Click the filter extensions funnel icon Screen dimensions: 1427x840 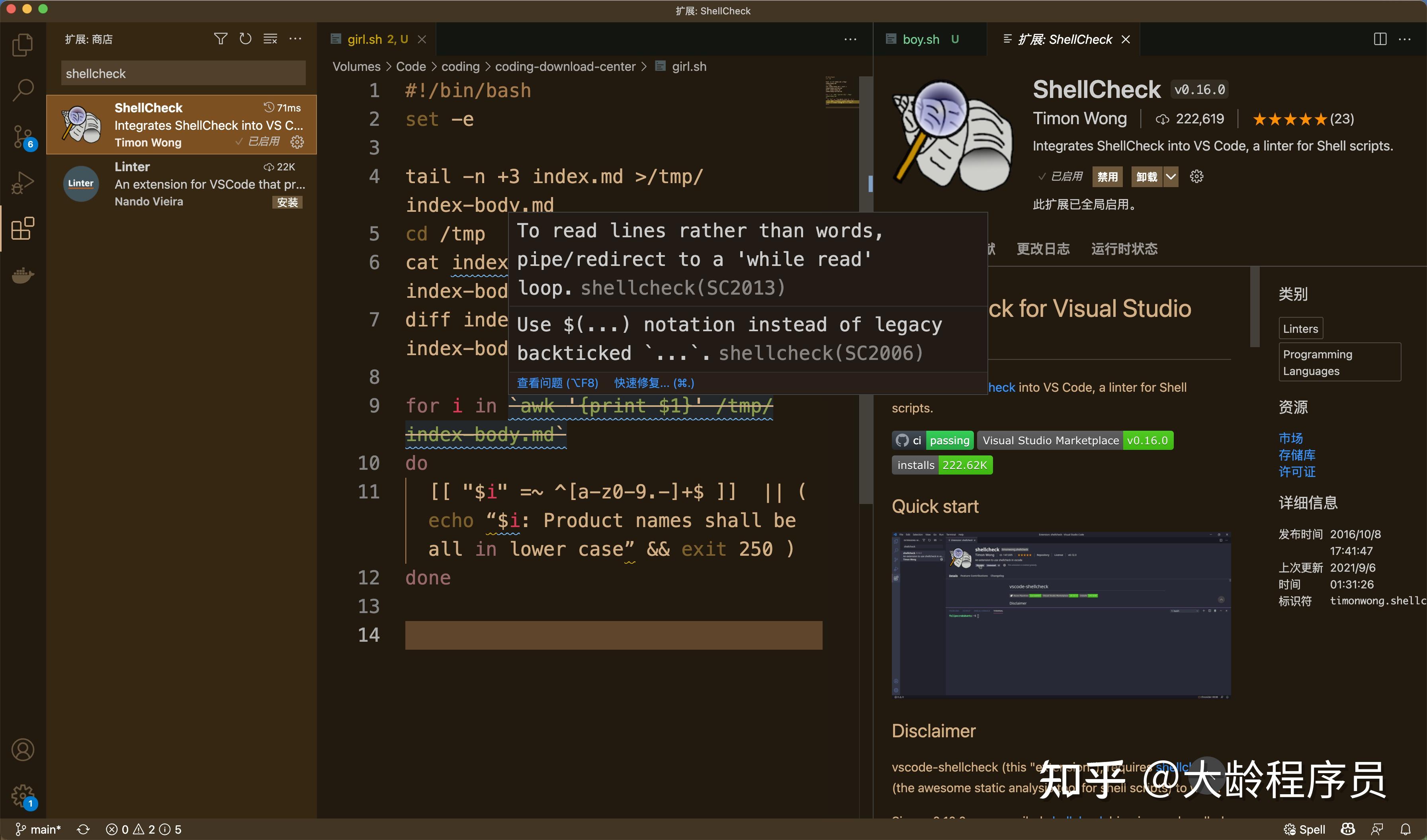coord(220,39)
